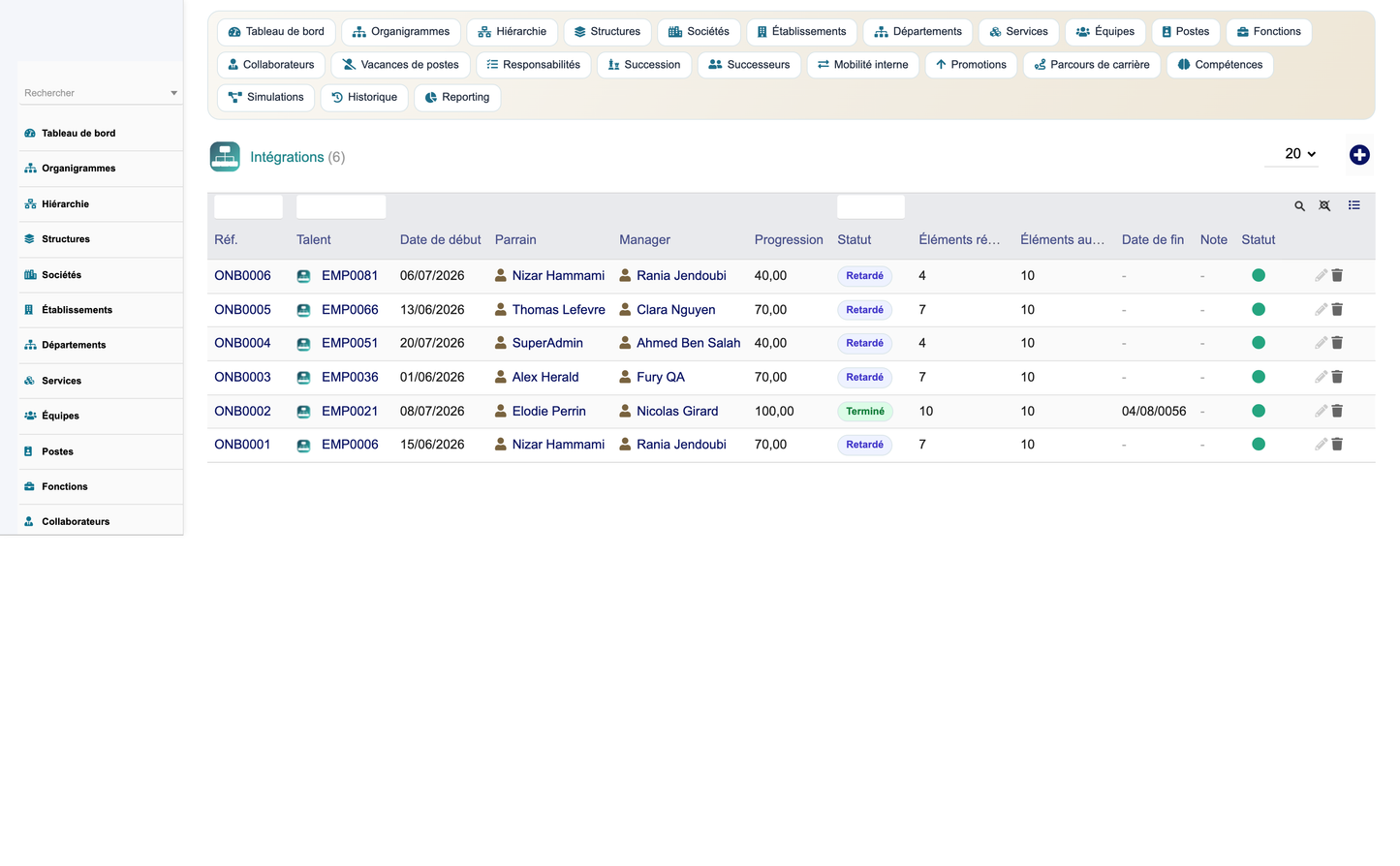This screenshot has height=866, width=1400.
Task: Go to Vacances de postes tab
Action: [401, 65]
